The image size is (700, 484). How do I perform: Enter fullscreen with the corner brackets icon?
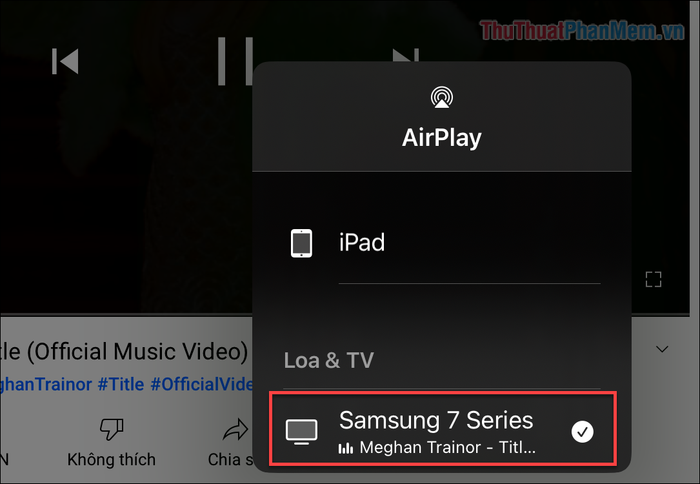coord(653,279)
